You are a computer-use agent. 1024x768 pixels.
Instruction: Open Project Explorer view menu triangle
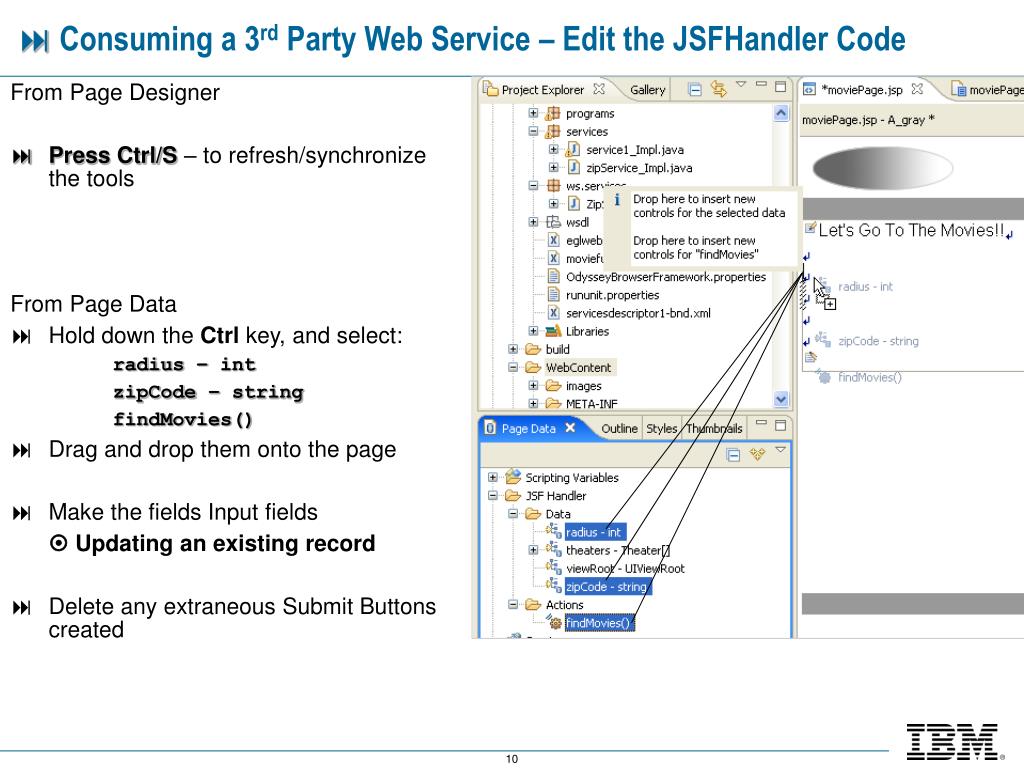pos(741,84)
